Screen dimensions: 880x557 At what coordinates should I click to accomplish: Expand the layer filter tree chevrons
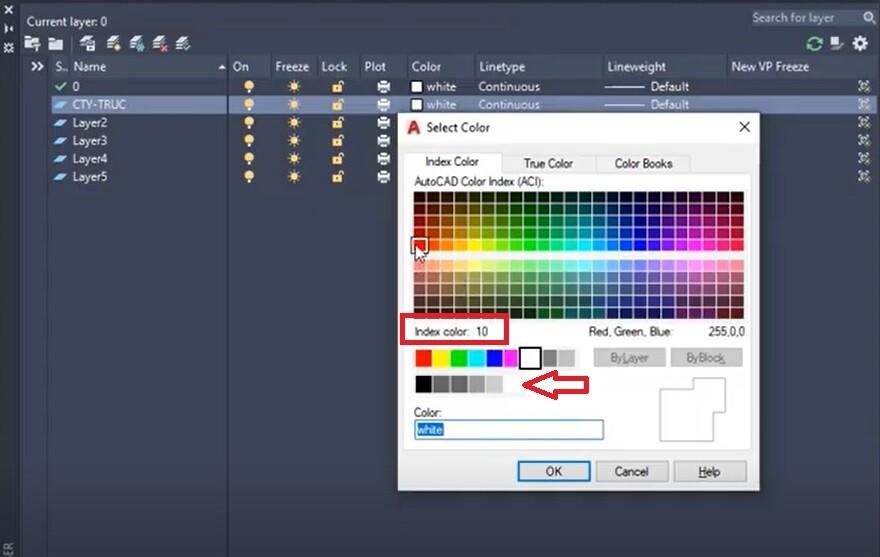coord(37,67)
